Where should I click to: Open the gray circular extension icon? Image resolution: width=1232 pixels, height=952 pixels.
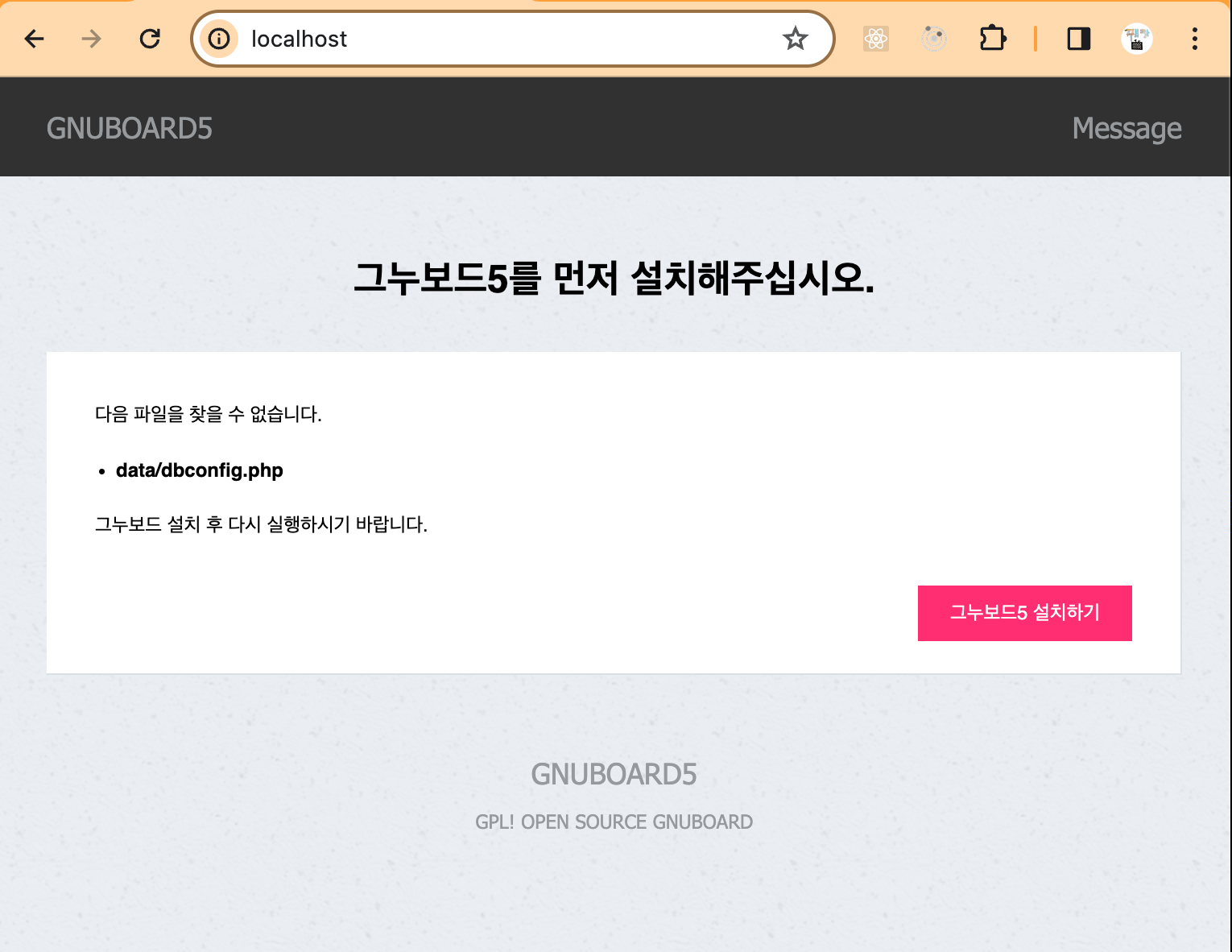click(934, 39)
